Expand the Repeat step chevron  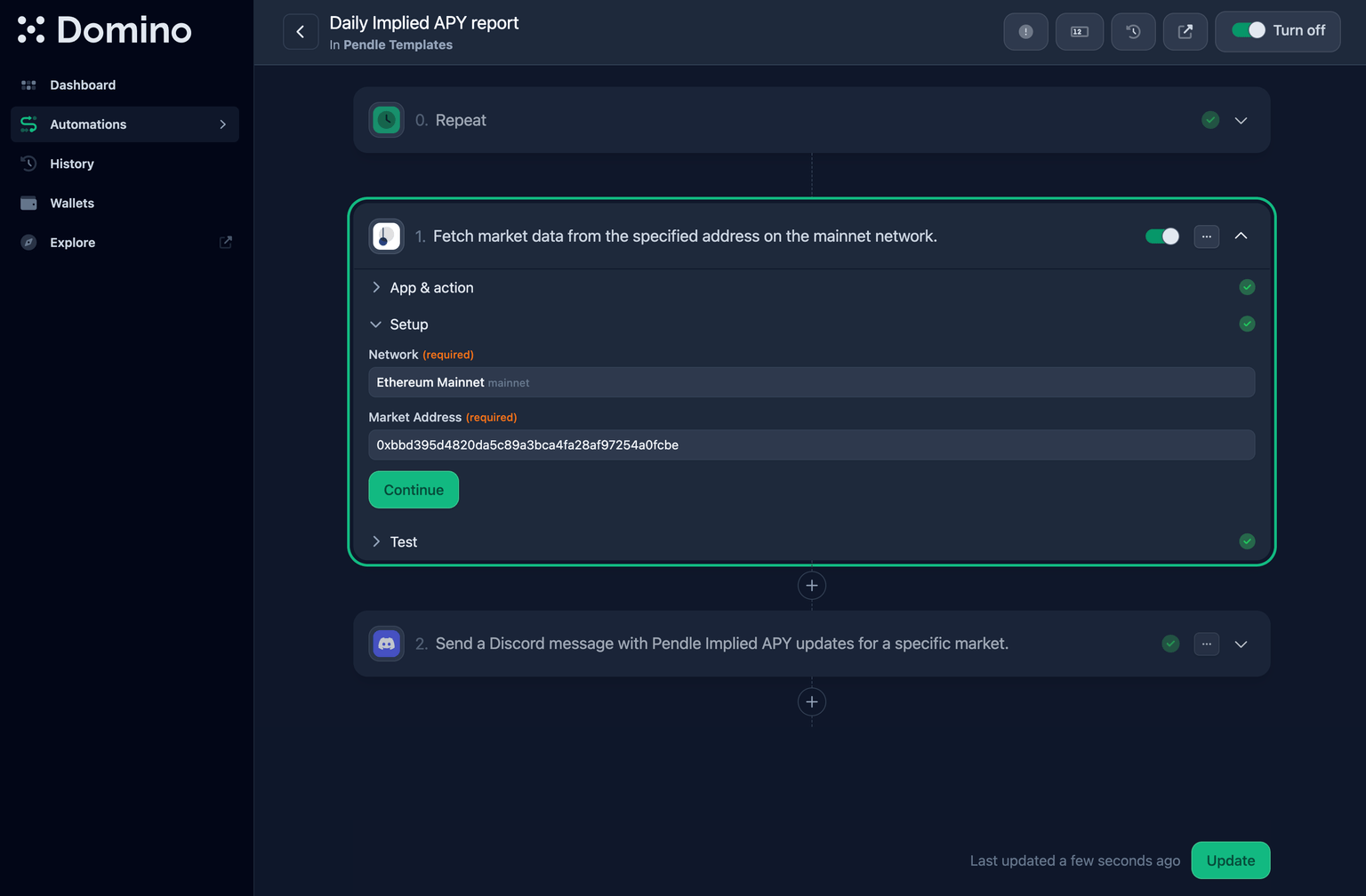(1241, 120)
